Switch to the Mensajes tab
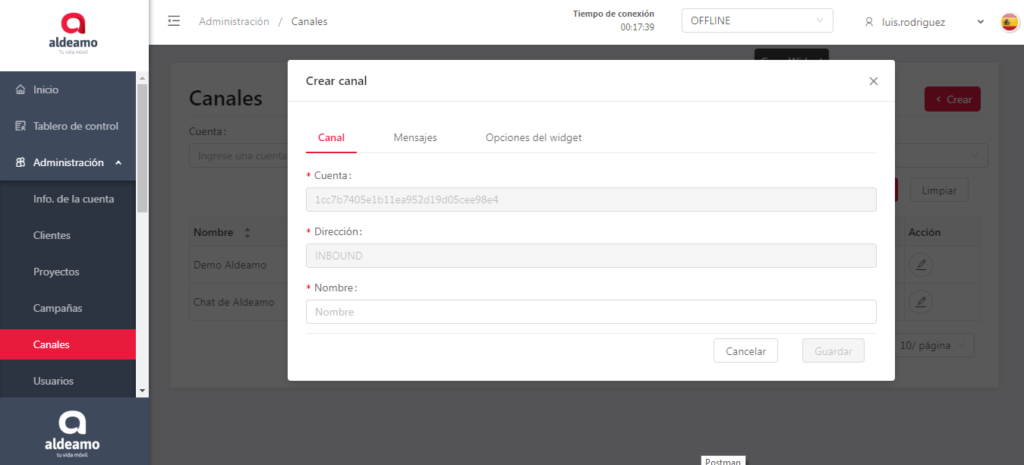 pyautogui.click(x=415, y=138)
